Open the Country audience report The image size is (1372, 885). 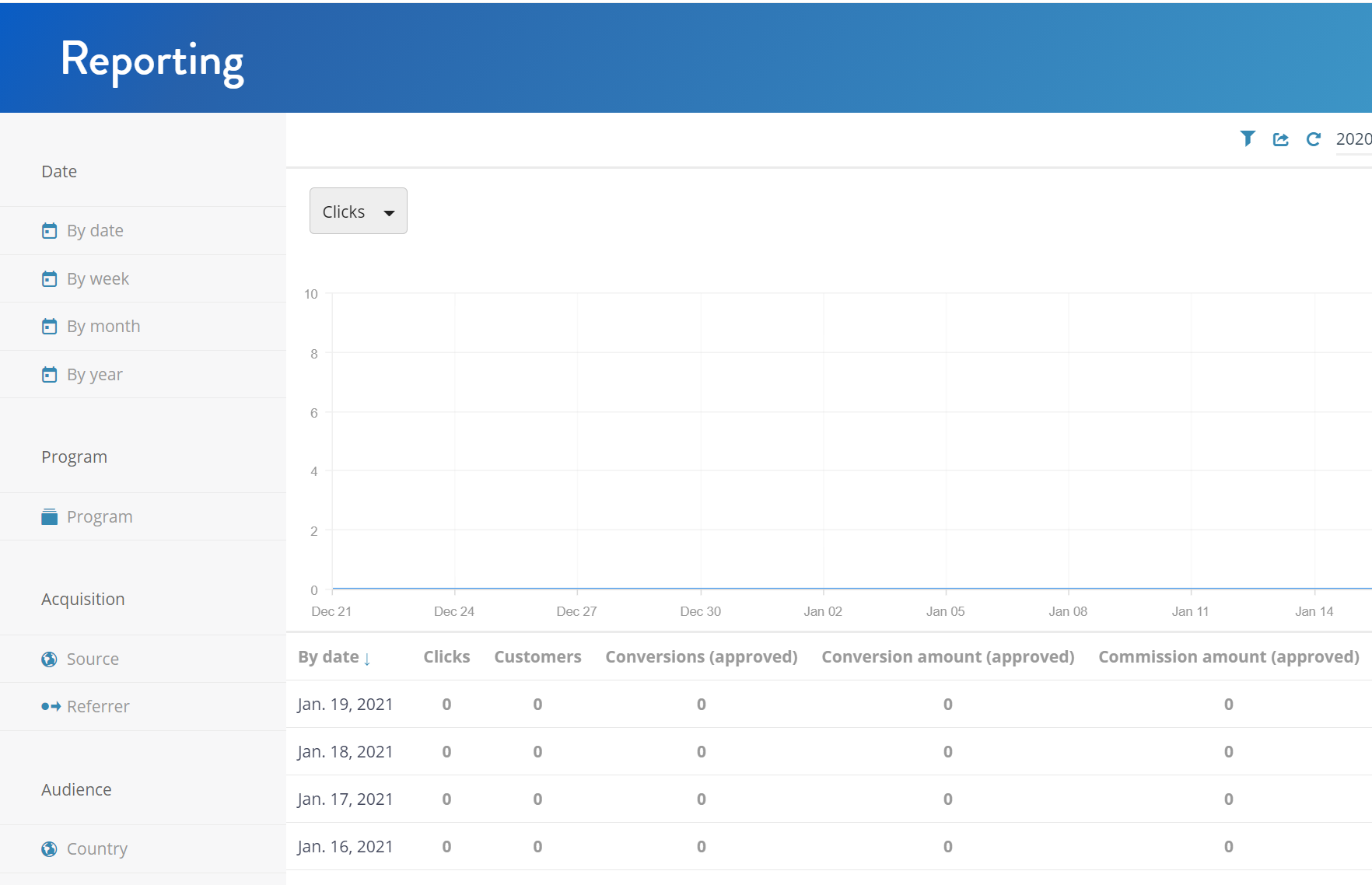point(97,849)
